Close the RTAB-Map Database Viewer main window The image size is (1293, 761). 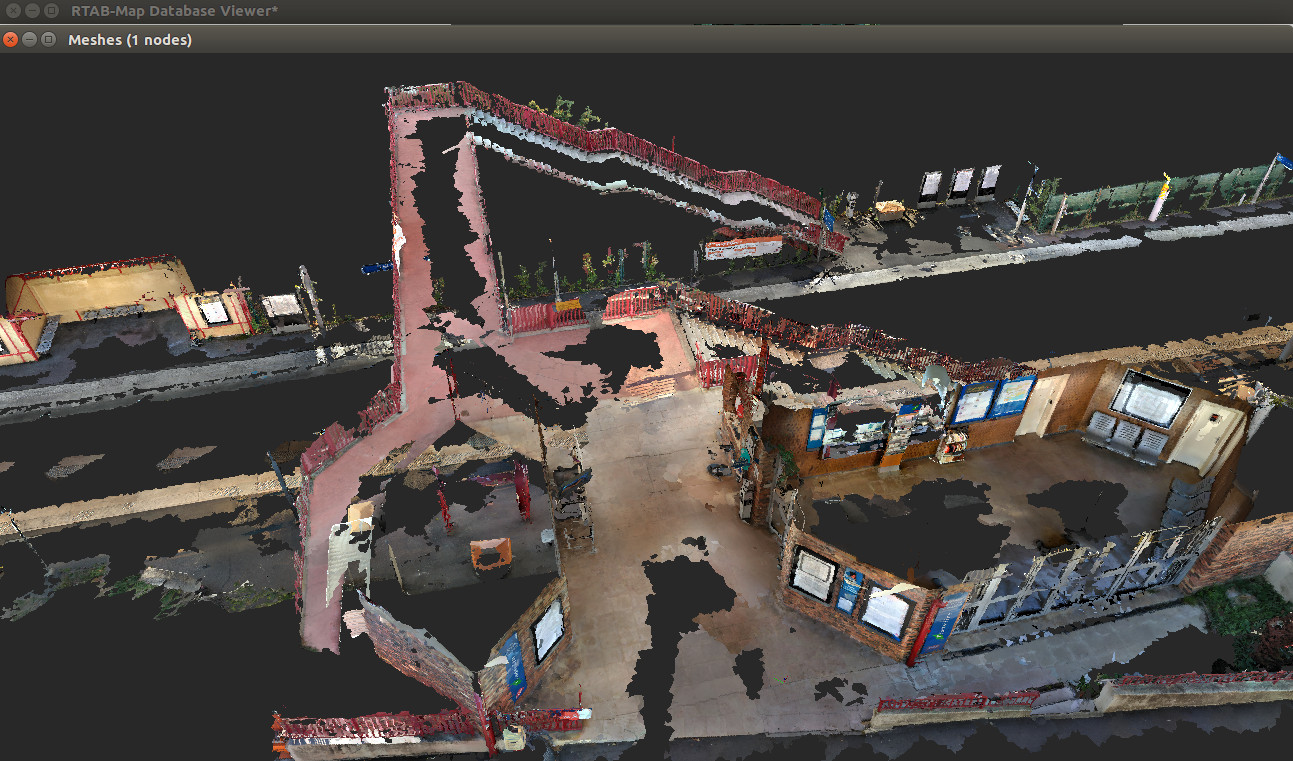(x=12, y=10)
